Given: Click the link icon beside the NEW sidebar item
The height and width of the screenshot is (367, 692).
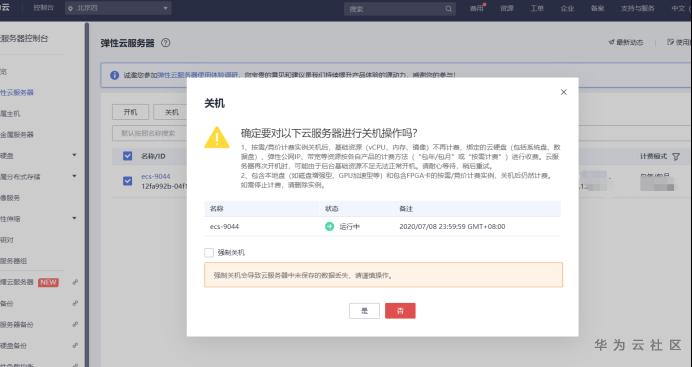Looking at the screenshot, I should tap(75, 282).
